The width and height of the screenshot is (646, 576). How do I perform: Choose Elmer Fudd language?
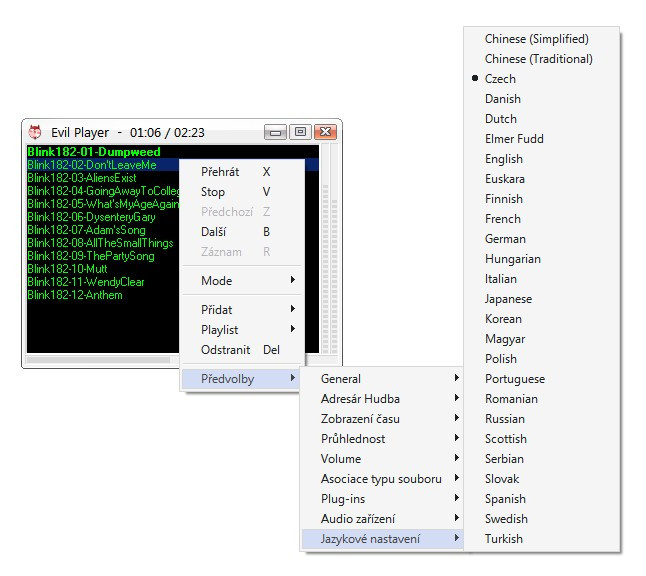point(542,139)
